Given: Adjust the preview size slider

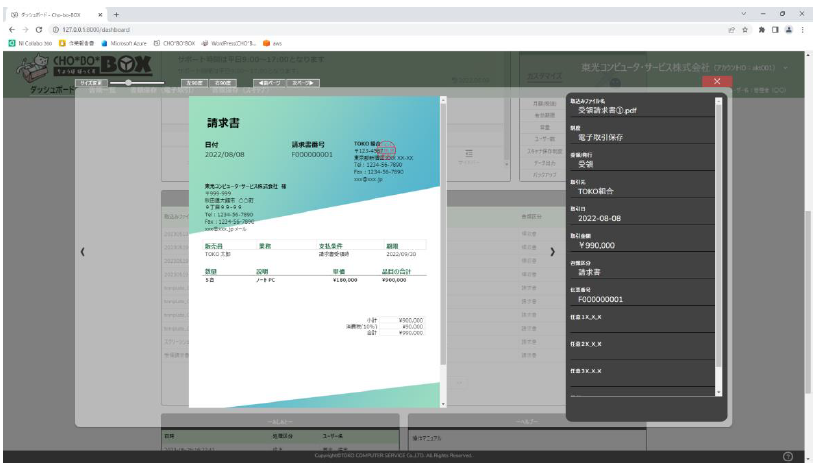Looking at the screenshot, I should click(x=128, y=82).
